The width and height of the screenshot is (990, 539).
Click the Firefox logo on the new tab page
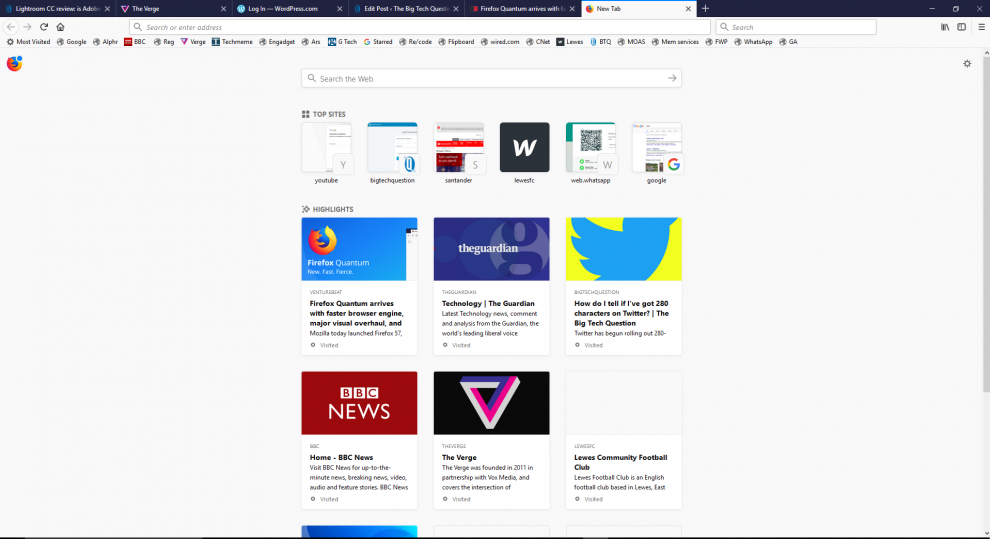coord(15,64)
